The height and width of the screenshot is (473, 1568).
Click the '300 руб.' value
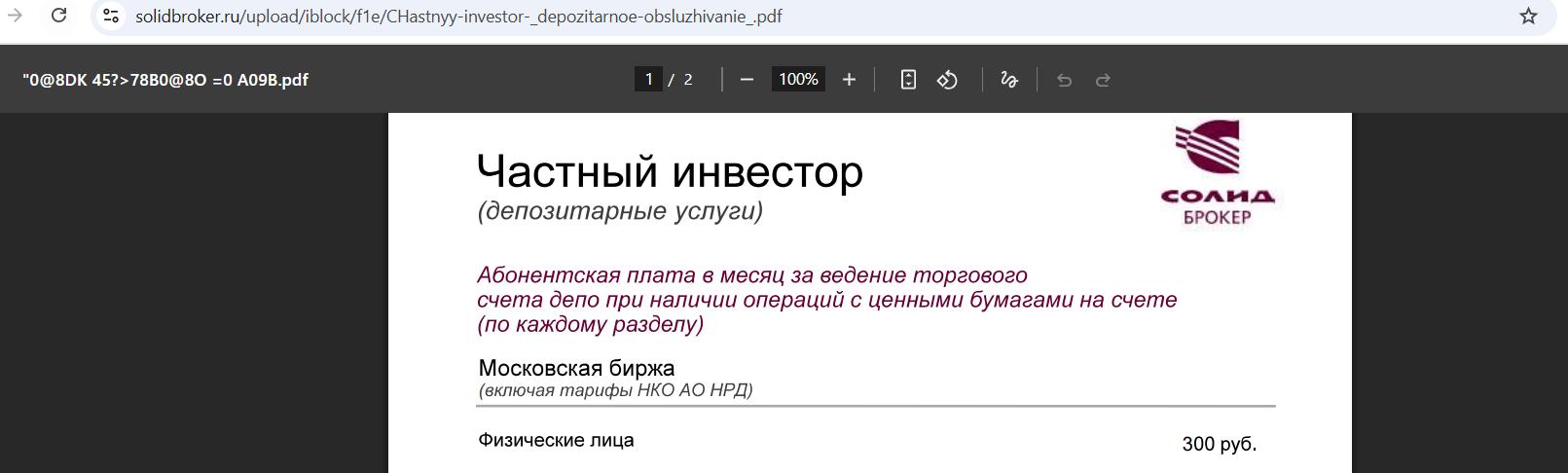coord(1220,444)
